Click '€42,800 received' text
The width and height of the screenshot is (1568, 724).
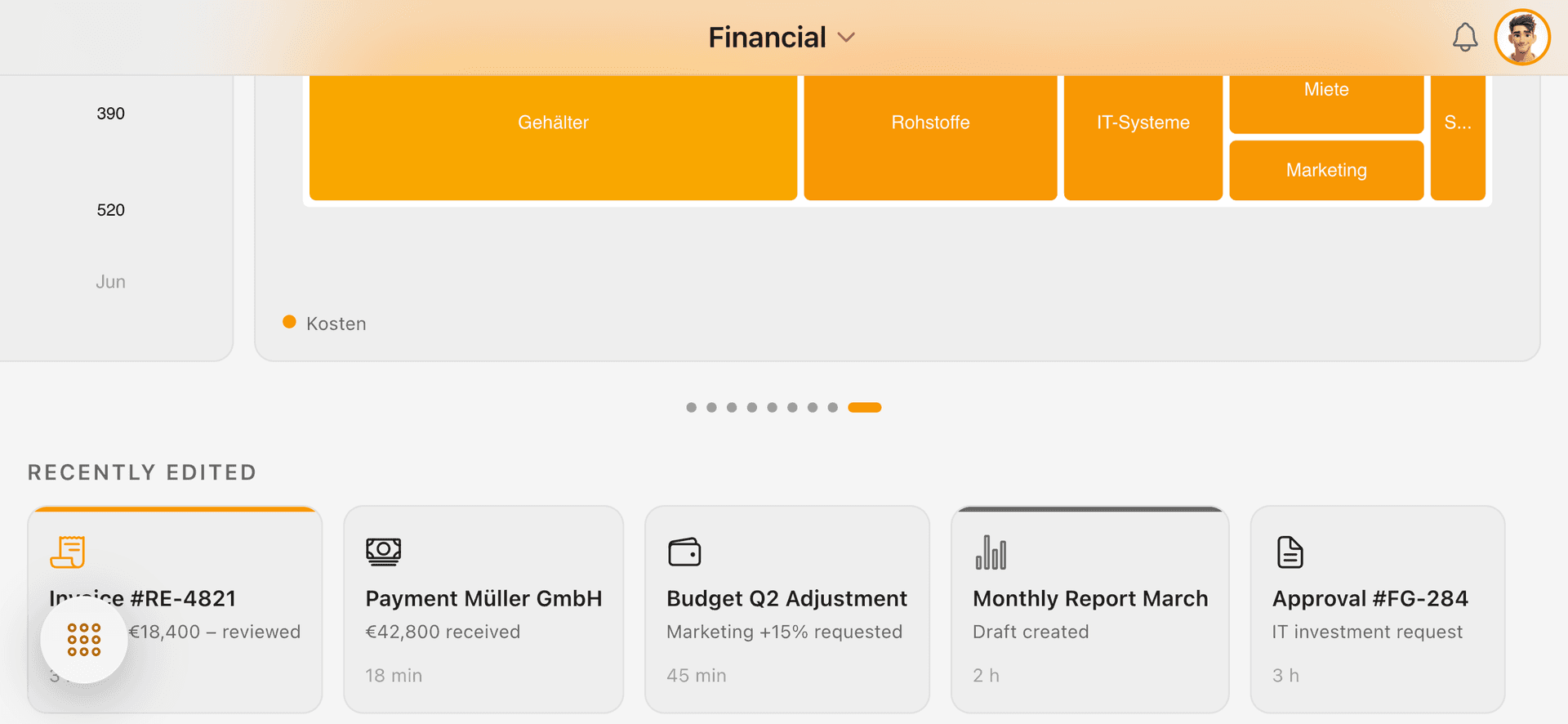(x=443, y=632)
